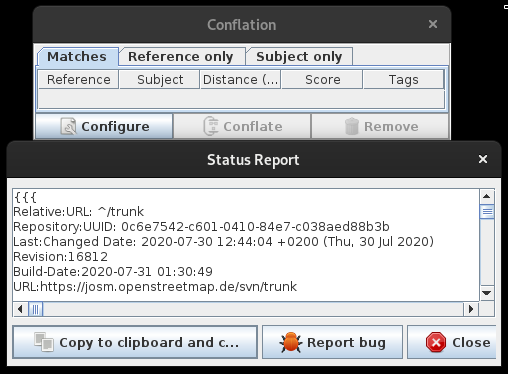Click the orange bug icon
Viewport: 508px width, 374px height.
(291, 342)
